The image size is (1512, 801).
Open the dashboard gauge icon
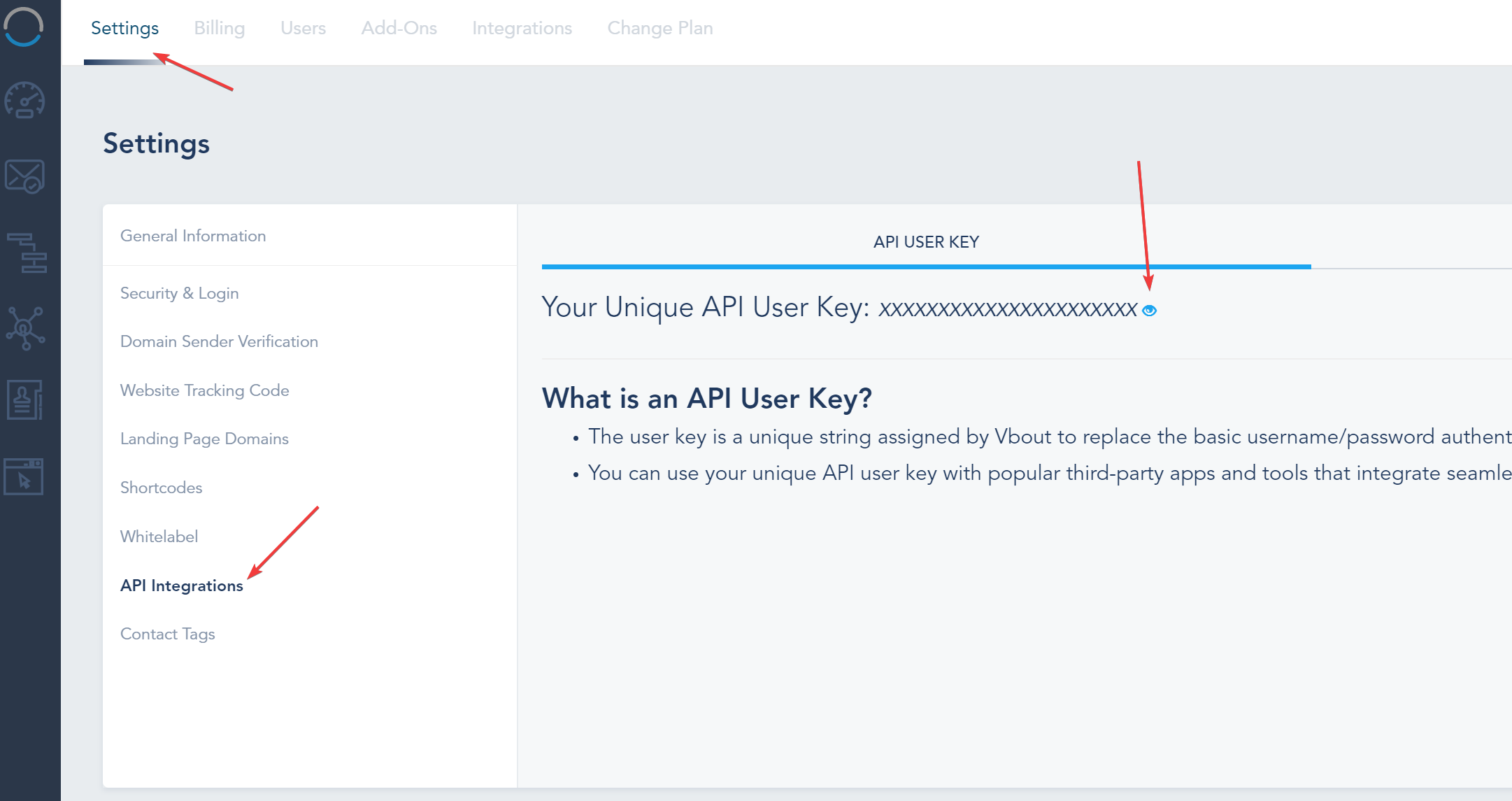coord(25,101)
